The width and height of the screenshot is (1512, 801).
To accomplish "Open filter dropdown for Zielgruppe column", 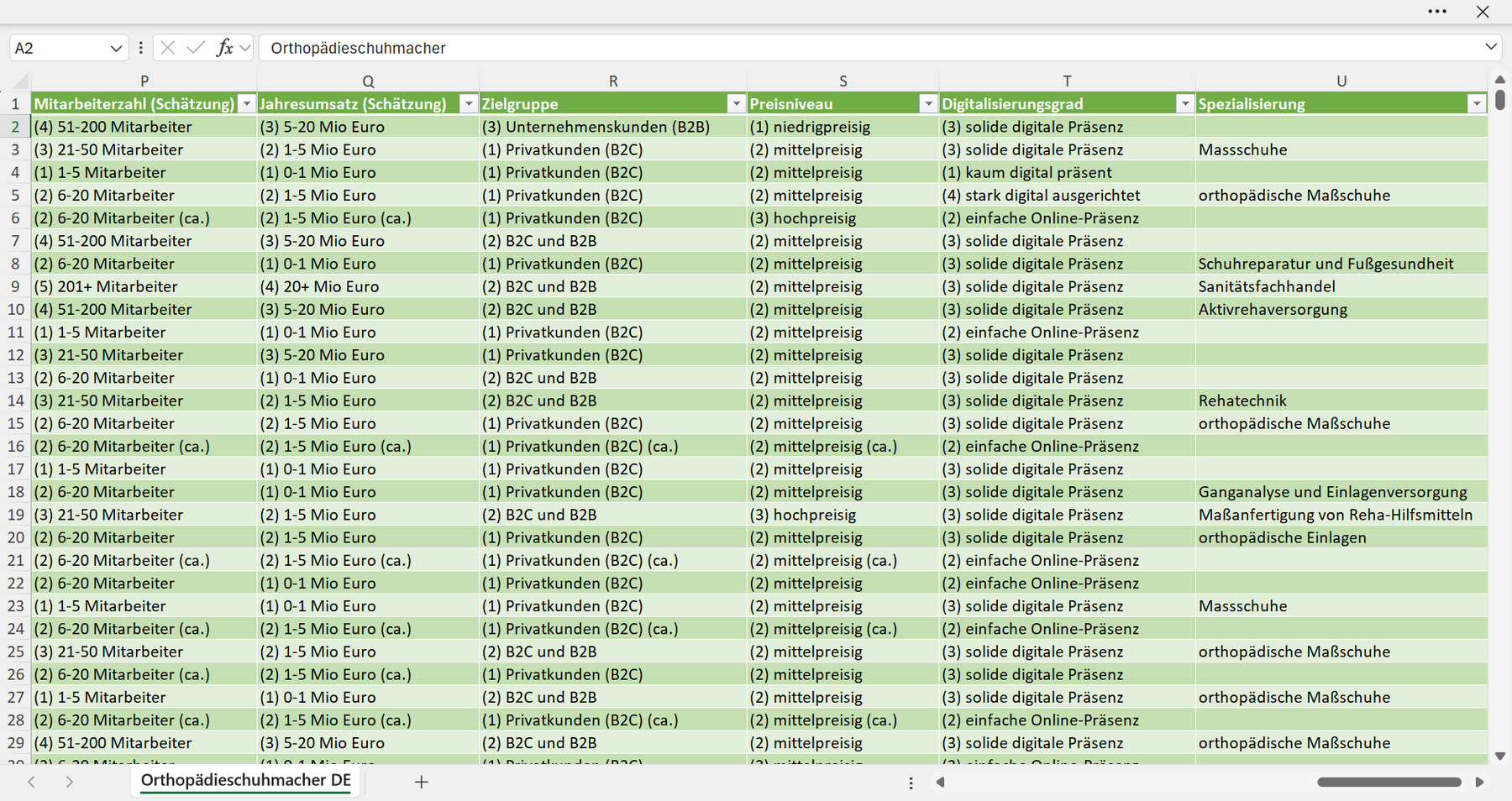I will [736, 104].
